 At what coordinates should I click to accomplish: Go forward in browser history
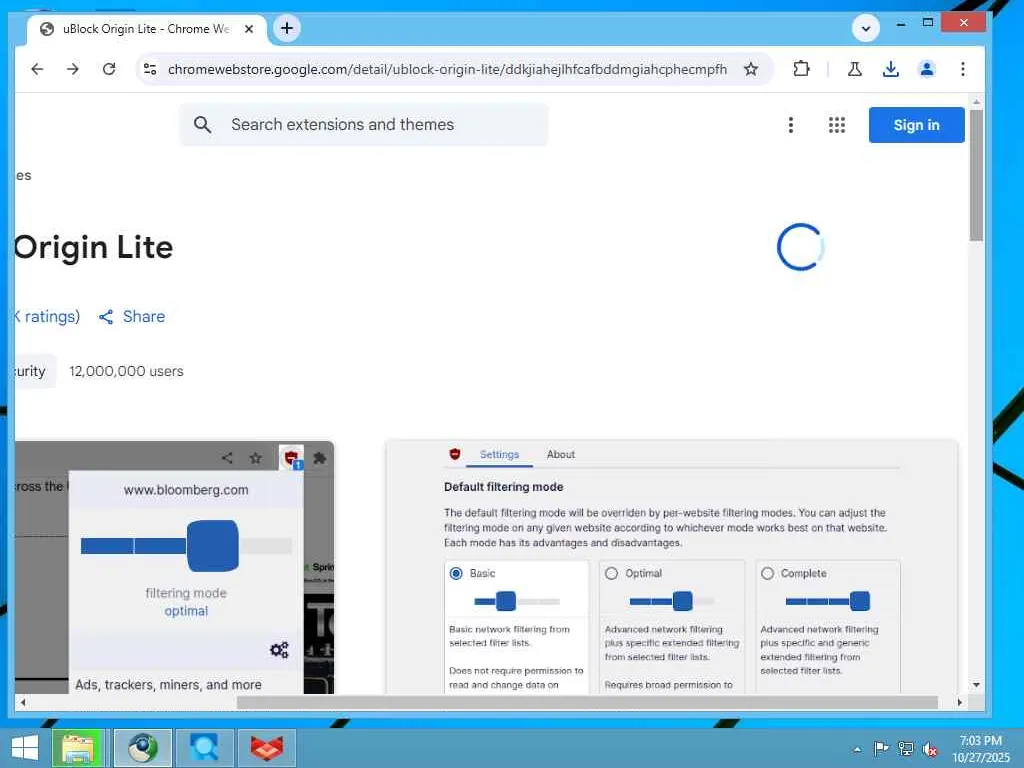click(x=73, y=69)
